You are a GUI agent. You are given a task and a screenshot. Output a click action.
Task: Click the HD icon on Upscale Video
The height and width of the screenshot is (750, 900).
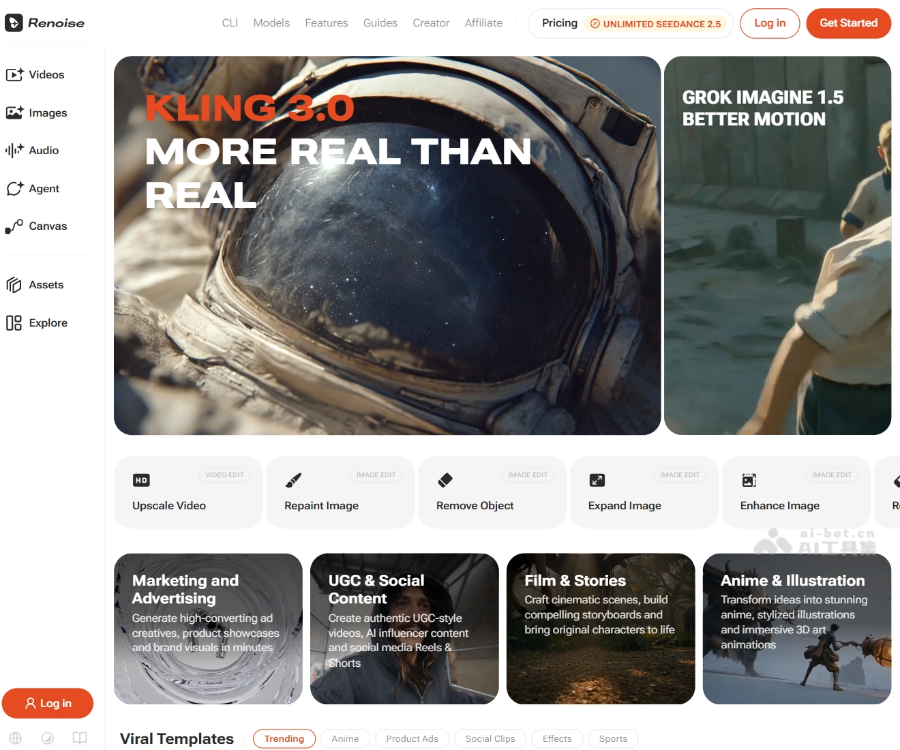tap(141, 480)
